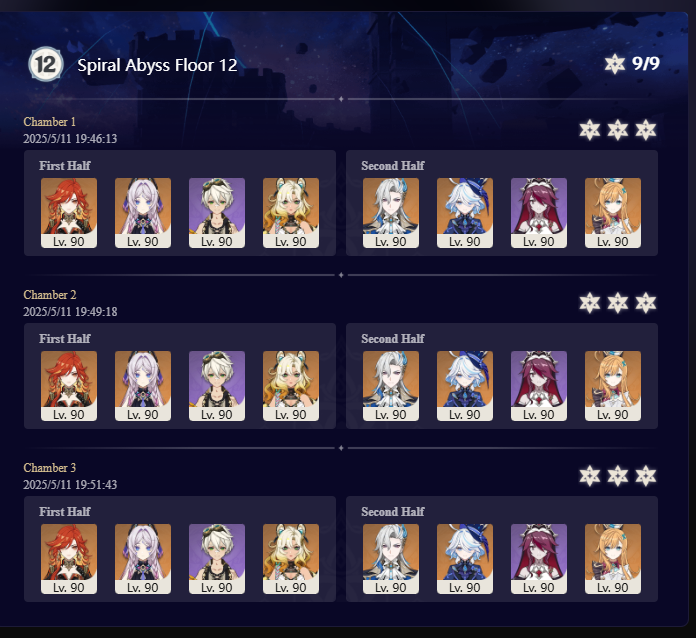Select red-haired character in Chamber 1 First Half
The image size is (696, 638).
69,213
